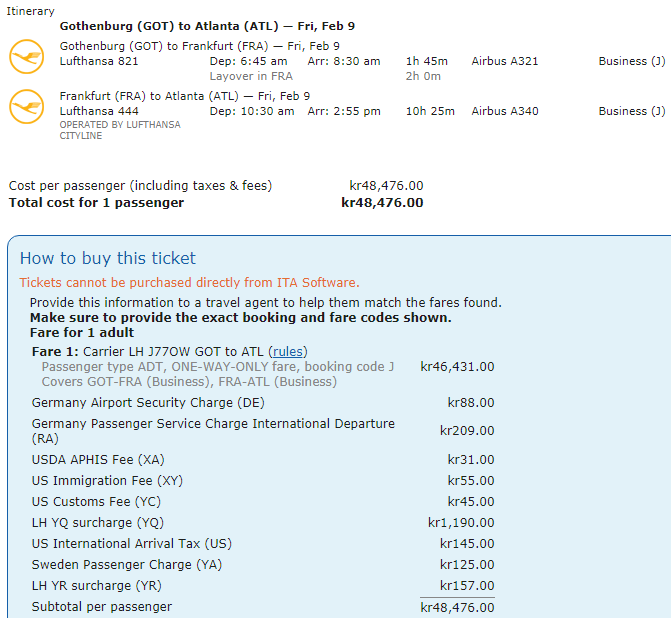Click 'Lufthansa 821' flight number
The height and width of the screenshot is (618, 671).
(99, 61)
